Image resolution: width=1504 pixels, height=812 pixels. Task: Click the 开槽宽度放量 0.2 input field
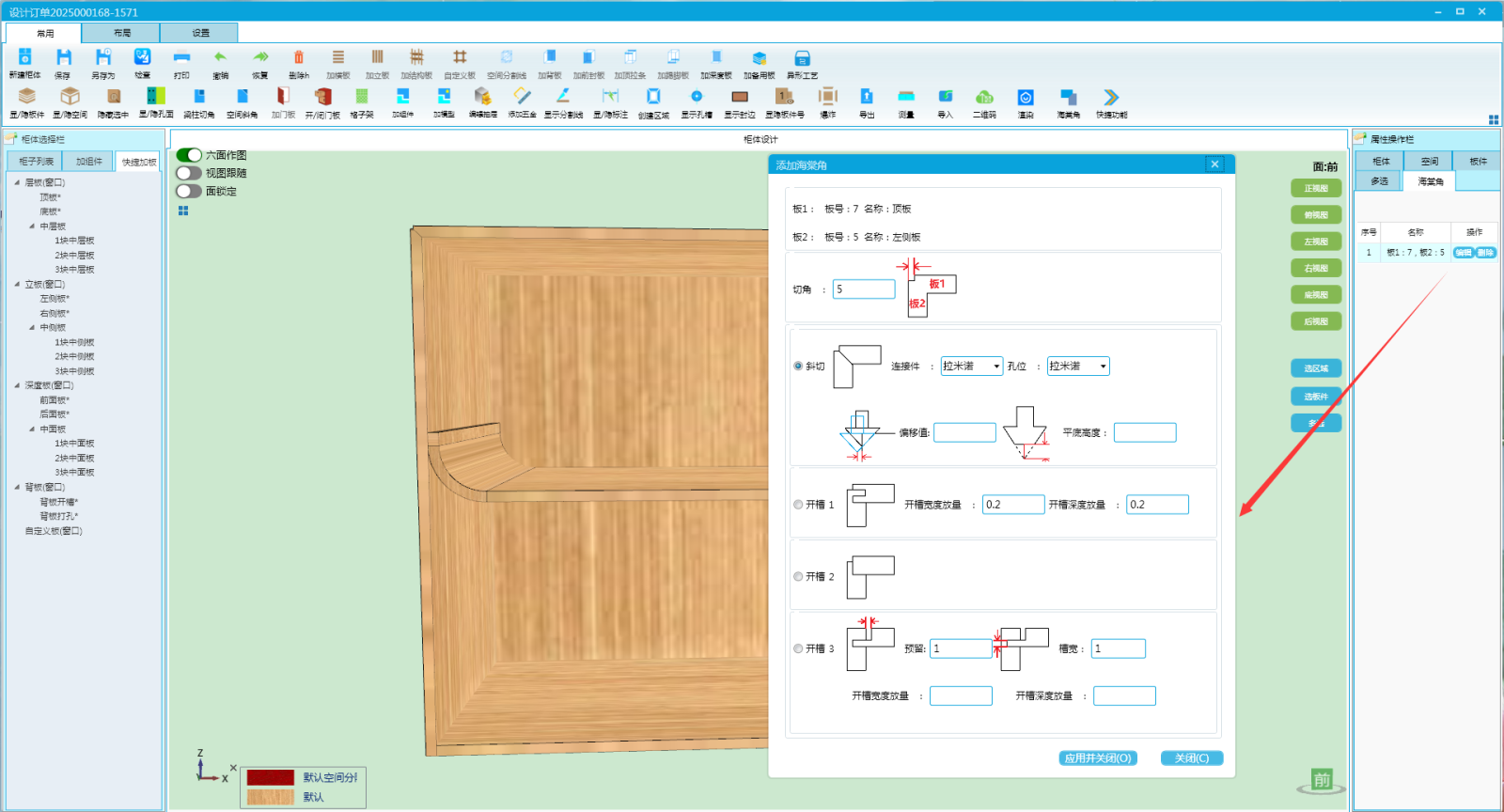click(1013, 505)
